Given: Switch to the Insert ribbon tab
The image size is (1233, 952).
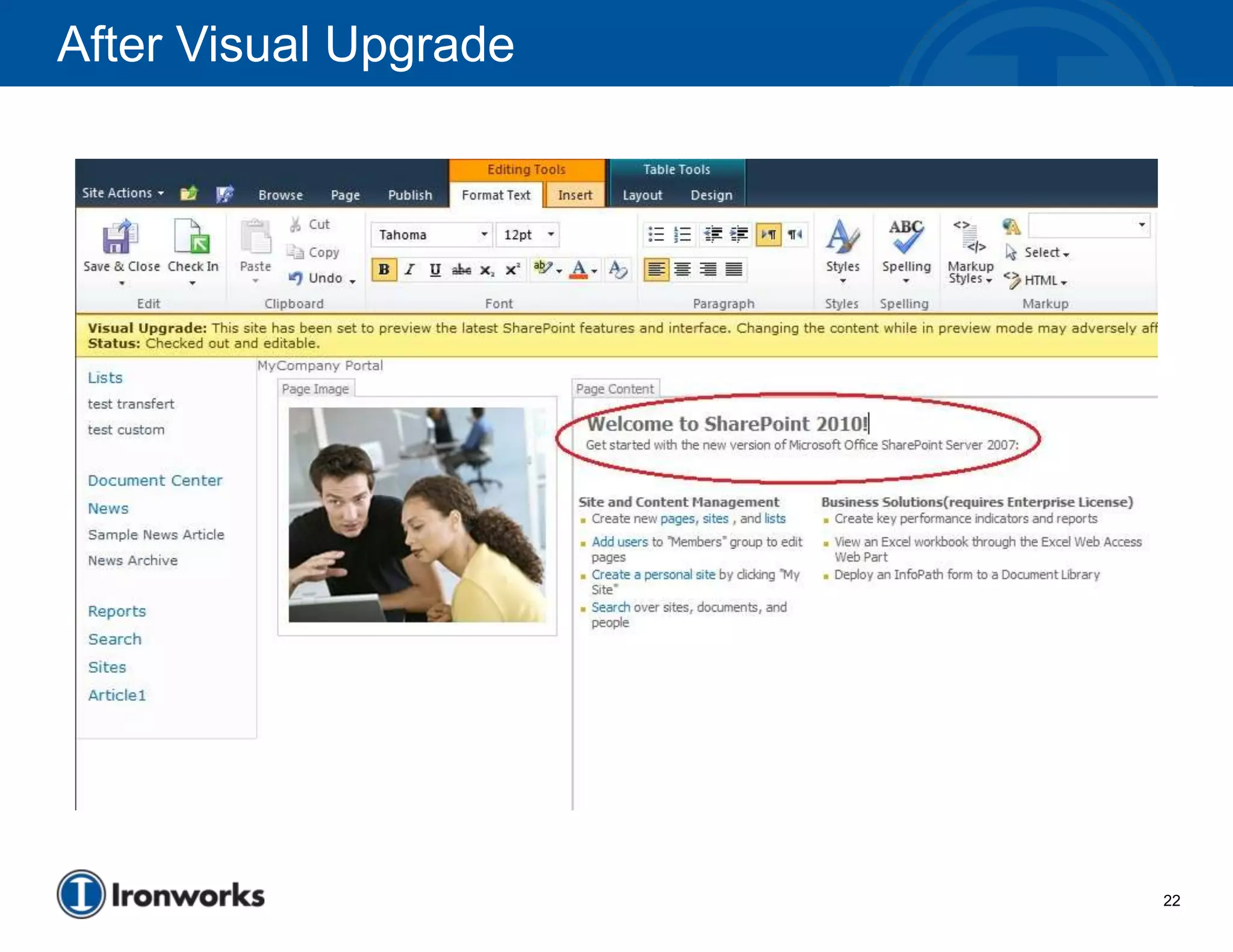Looking at the screenshot, I should [574, 195].
